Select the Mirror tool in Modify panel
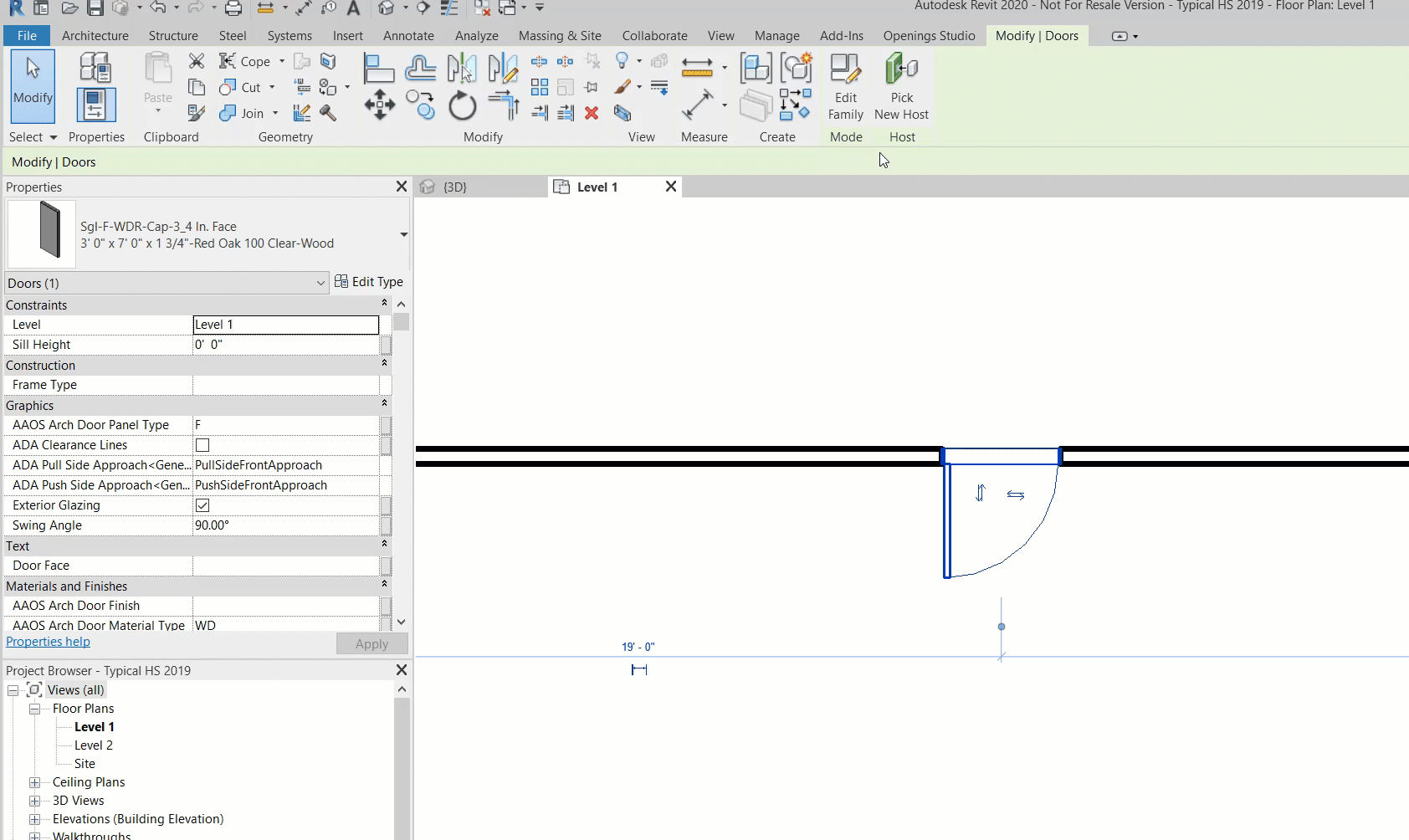The height and width of the screenshot is (840, 1409). pos(463,67)
